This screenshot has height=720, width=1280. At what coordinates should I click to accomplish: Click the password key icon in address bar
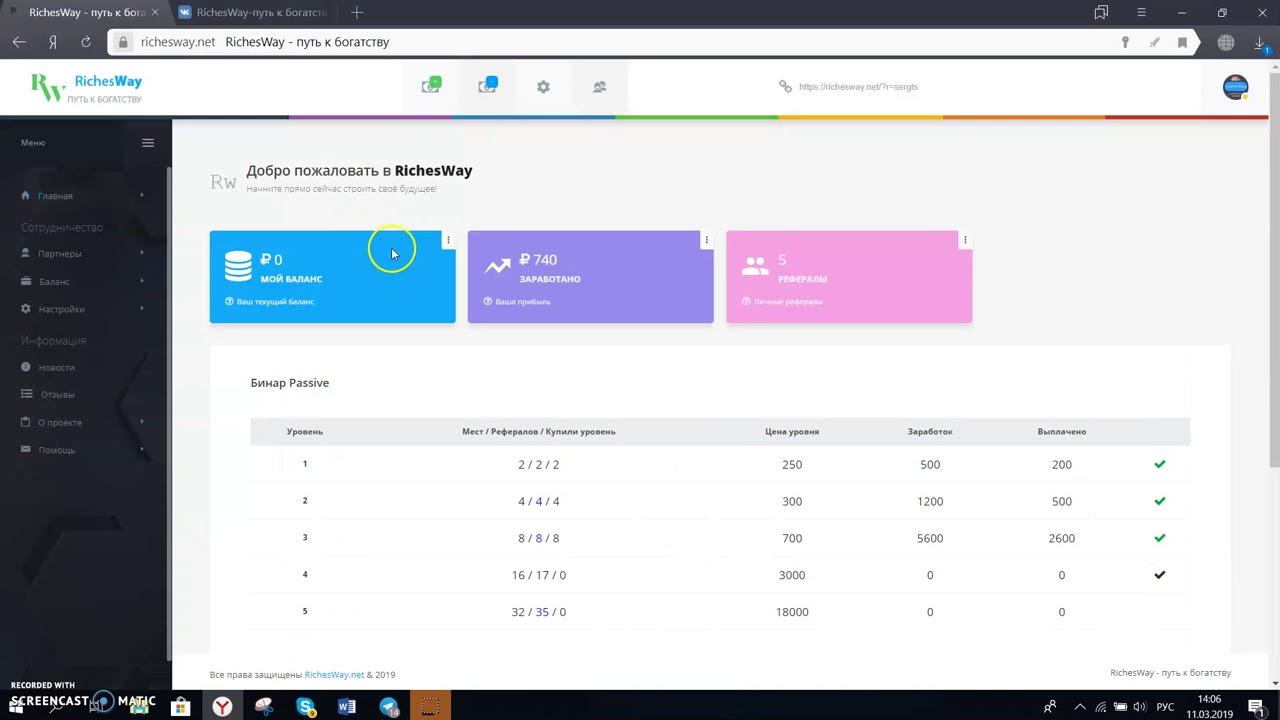[1125, 42]
